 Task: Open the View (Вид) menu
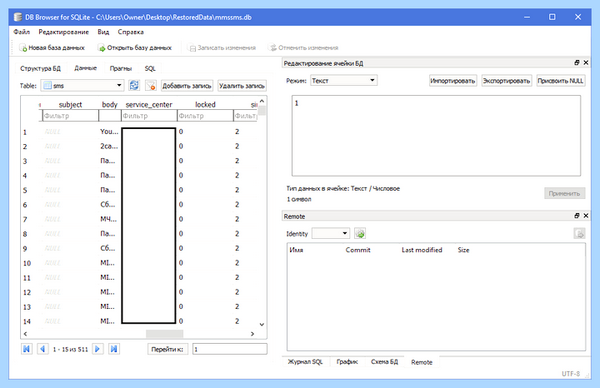coord(103,32)
